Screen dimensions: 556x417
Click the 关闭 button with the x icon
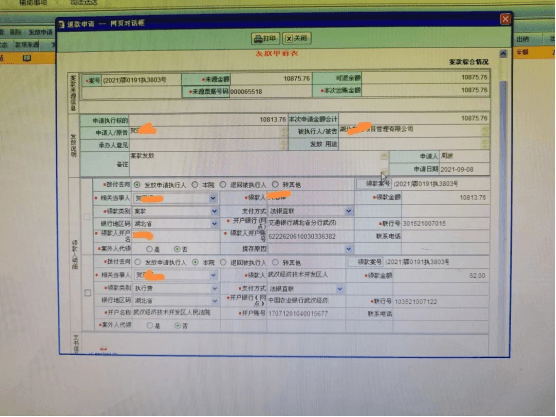297,38
